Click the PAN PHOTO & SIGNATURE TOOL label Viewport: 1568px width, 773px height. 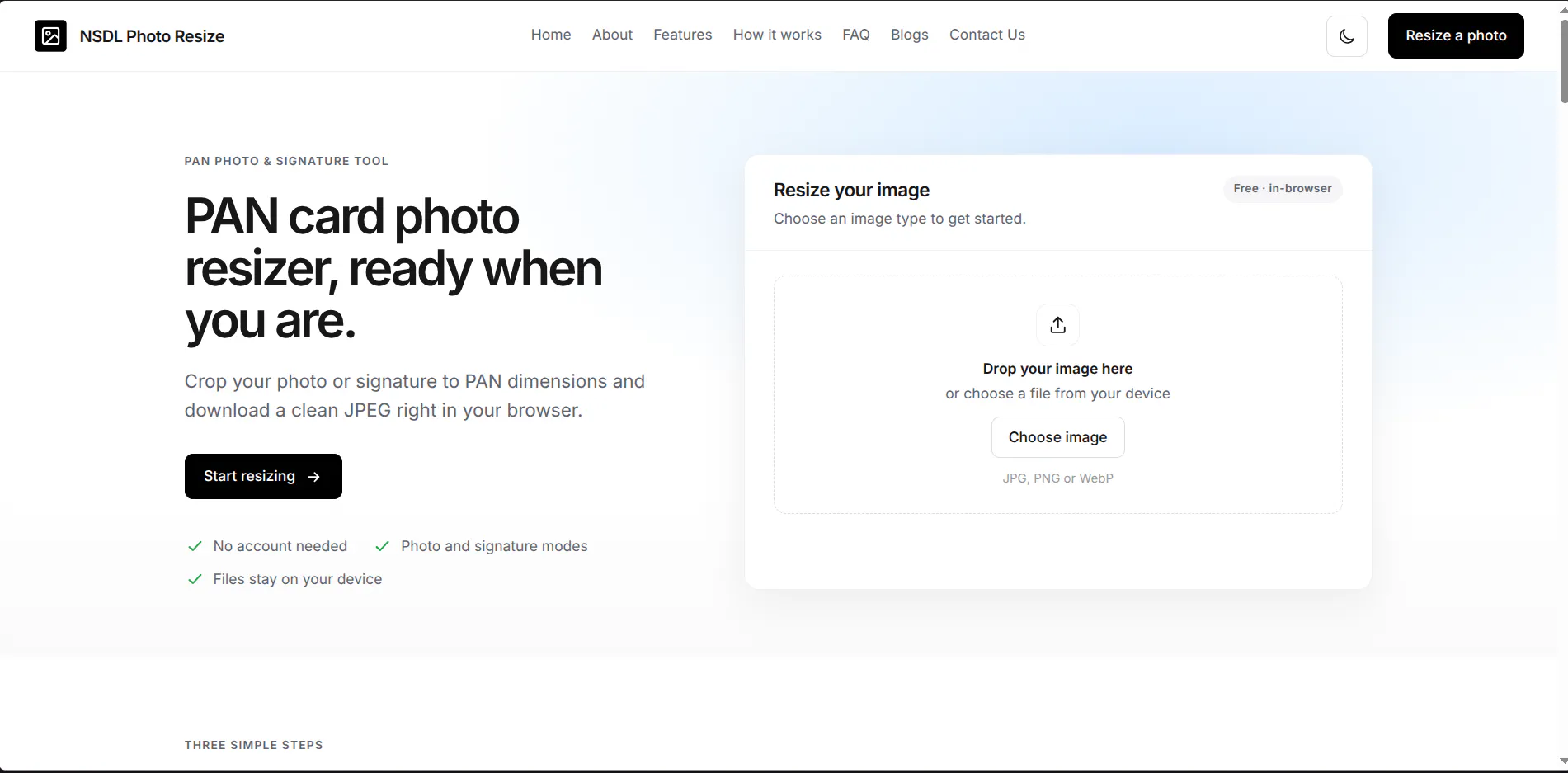(286, 161)
